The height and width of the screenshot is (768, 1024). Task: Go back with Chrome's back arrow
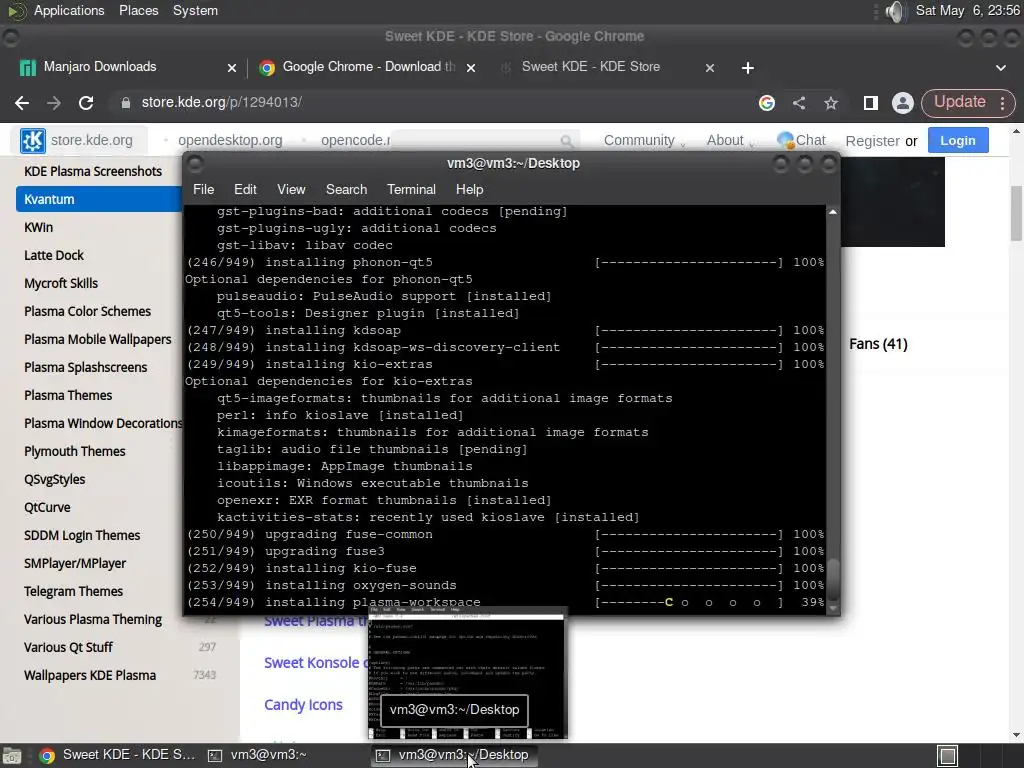tap(22, 103)
